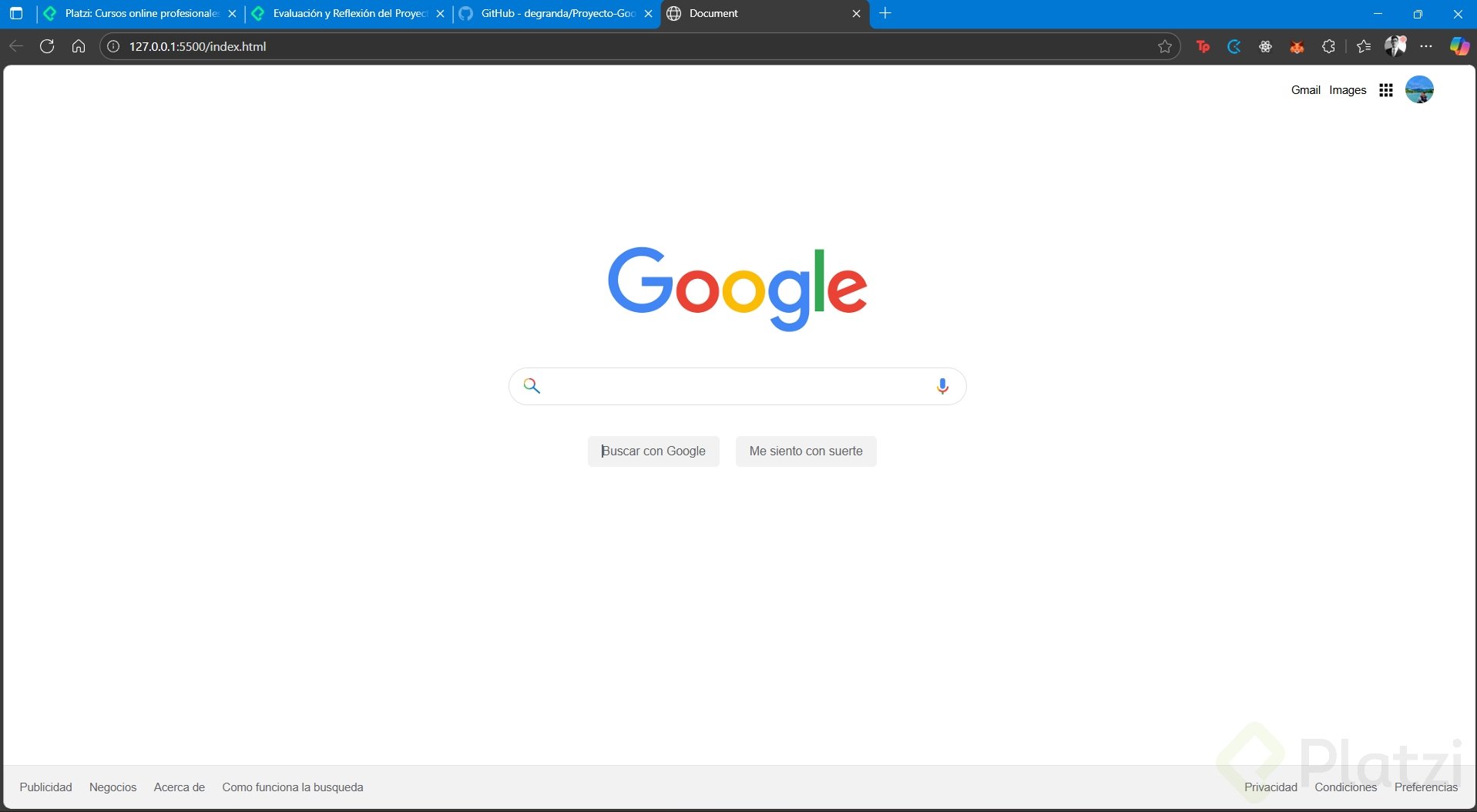This screenshot has height=812, width=1477.
Task: Reload the current page
Action: [x=47, y=46]
